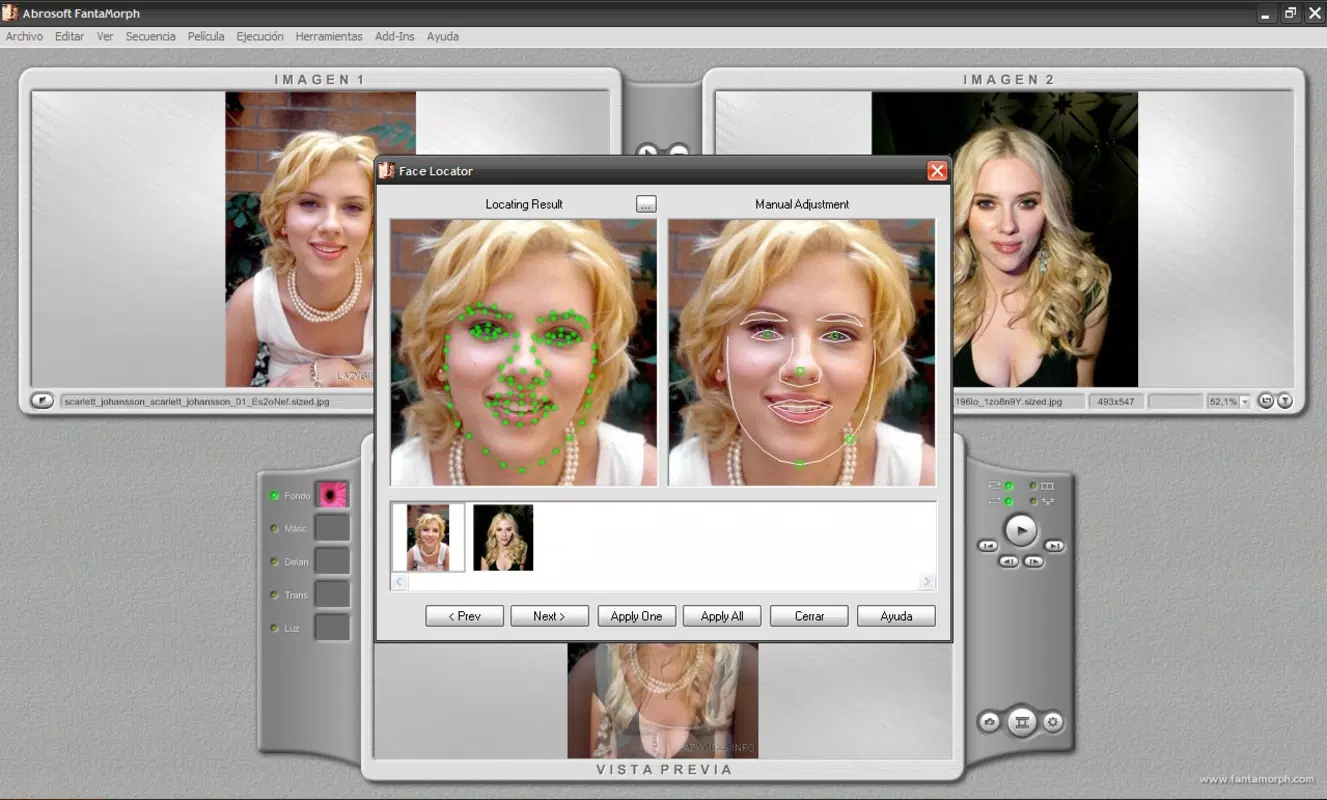The image size is (1327, 800).
Task: Click the camera snapshot icon
Action: (x=989, y=722)
